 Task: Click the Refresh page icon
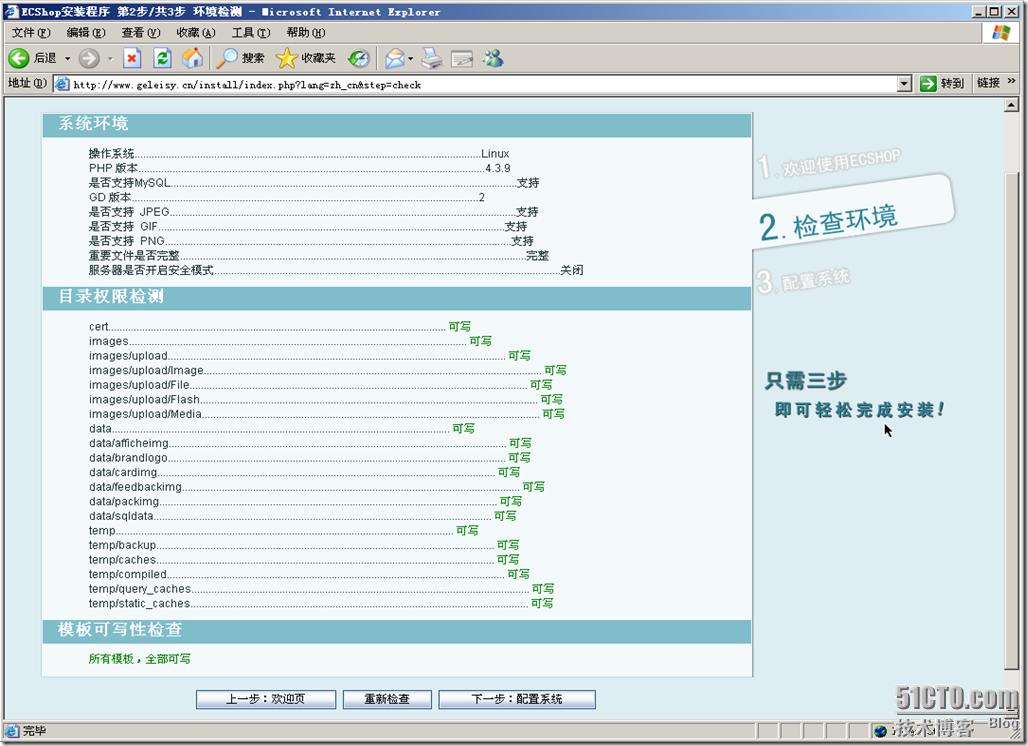[163, 58]
